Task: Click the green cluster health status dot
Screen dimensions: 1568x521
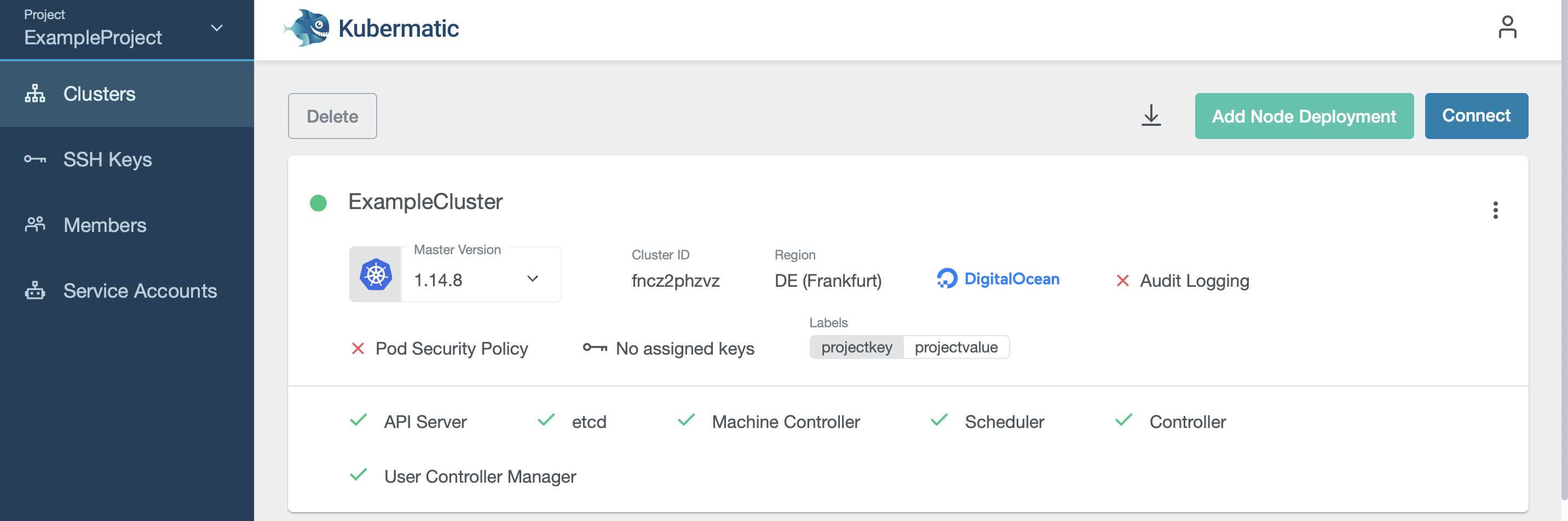Action: pos(318,202)
